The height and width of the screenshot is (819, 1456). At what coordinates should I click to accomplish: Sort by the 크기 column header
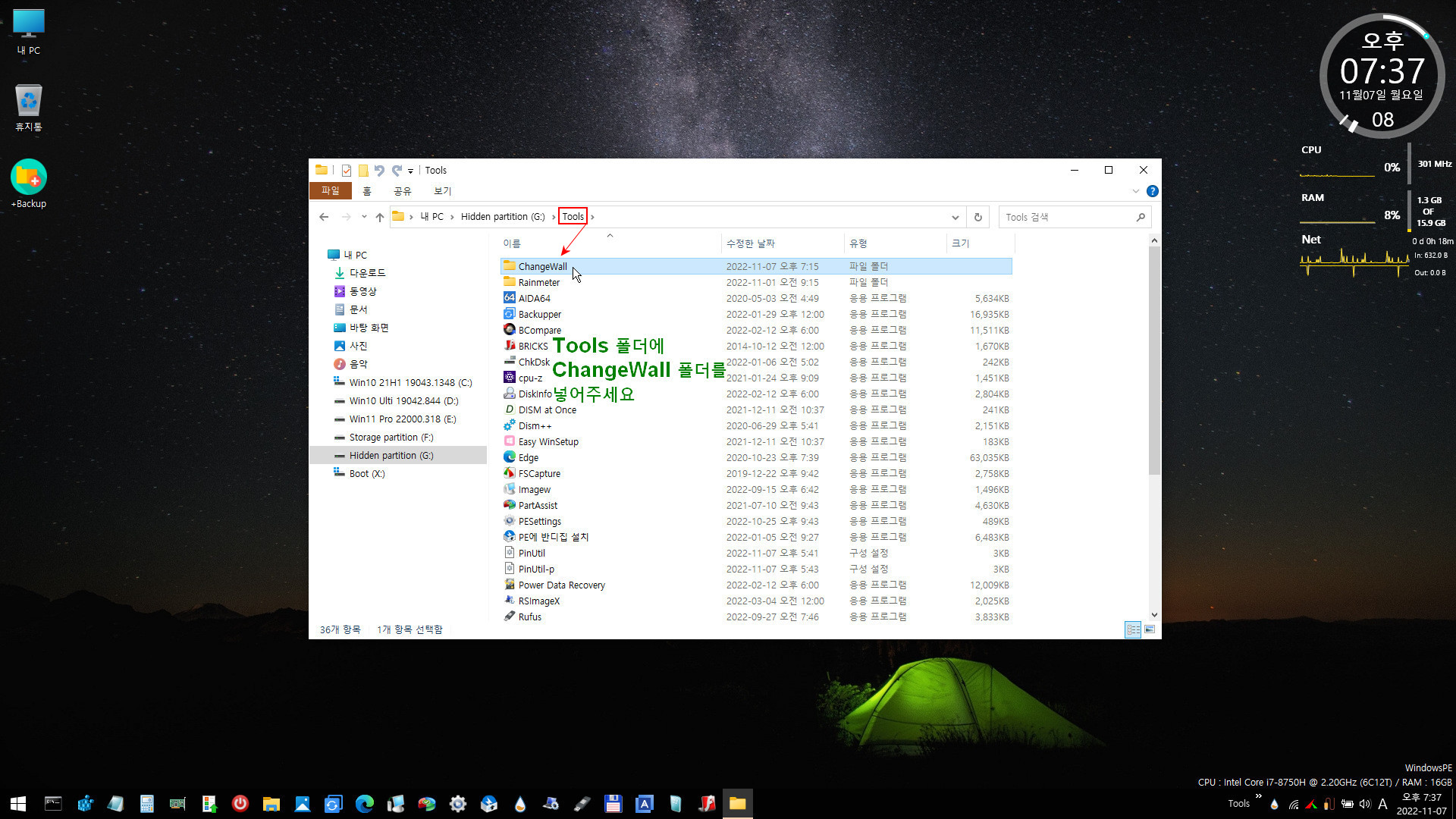point(980,243)
